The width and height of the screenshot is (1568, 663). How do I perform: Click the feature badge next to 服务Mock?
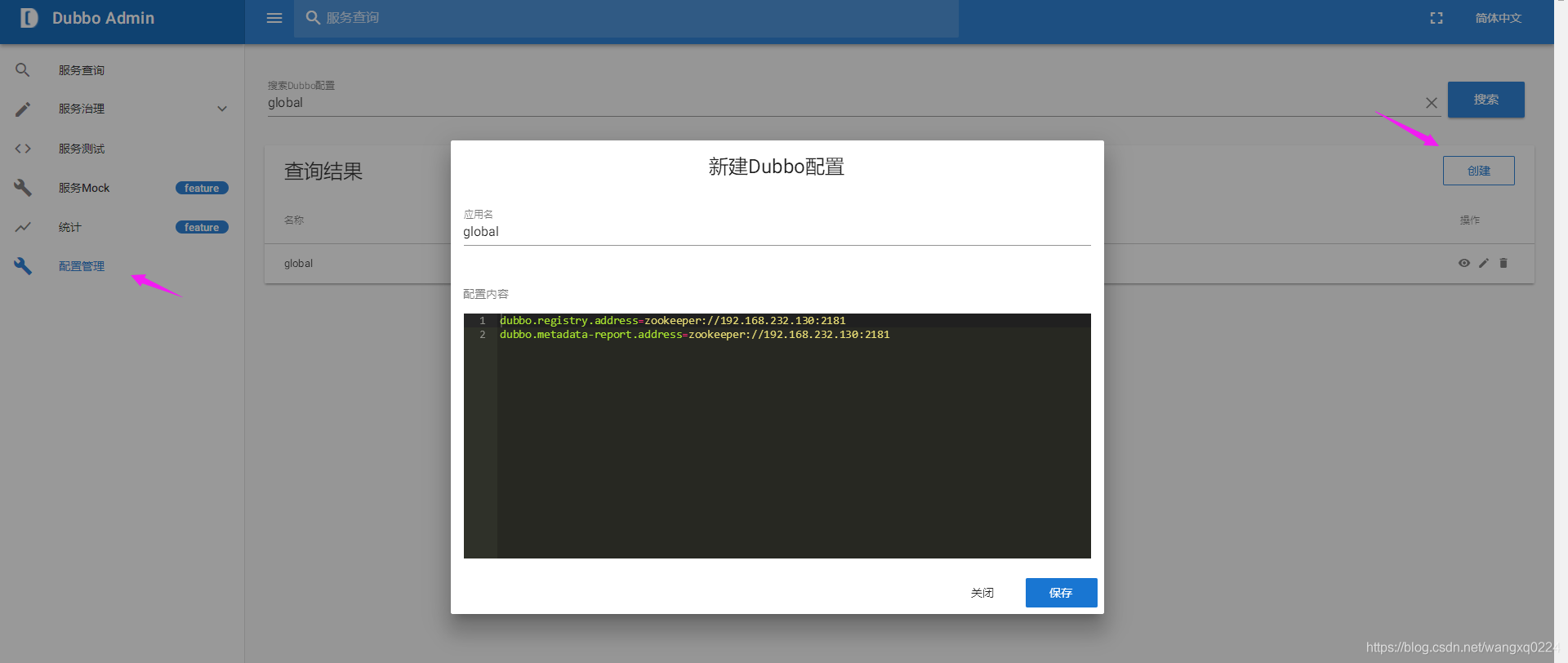(202, 188)
